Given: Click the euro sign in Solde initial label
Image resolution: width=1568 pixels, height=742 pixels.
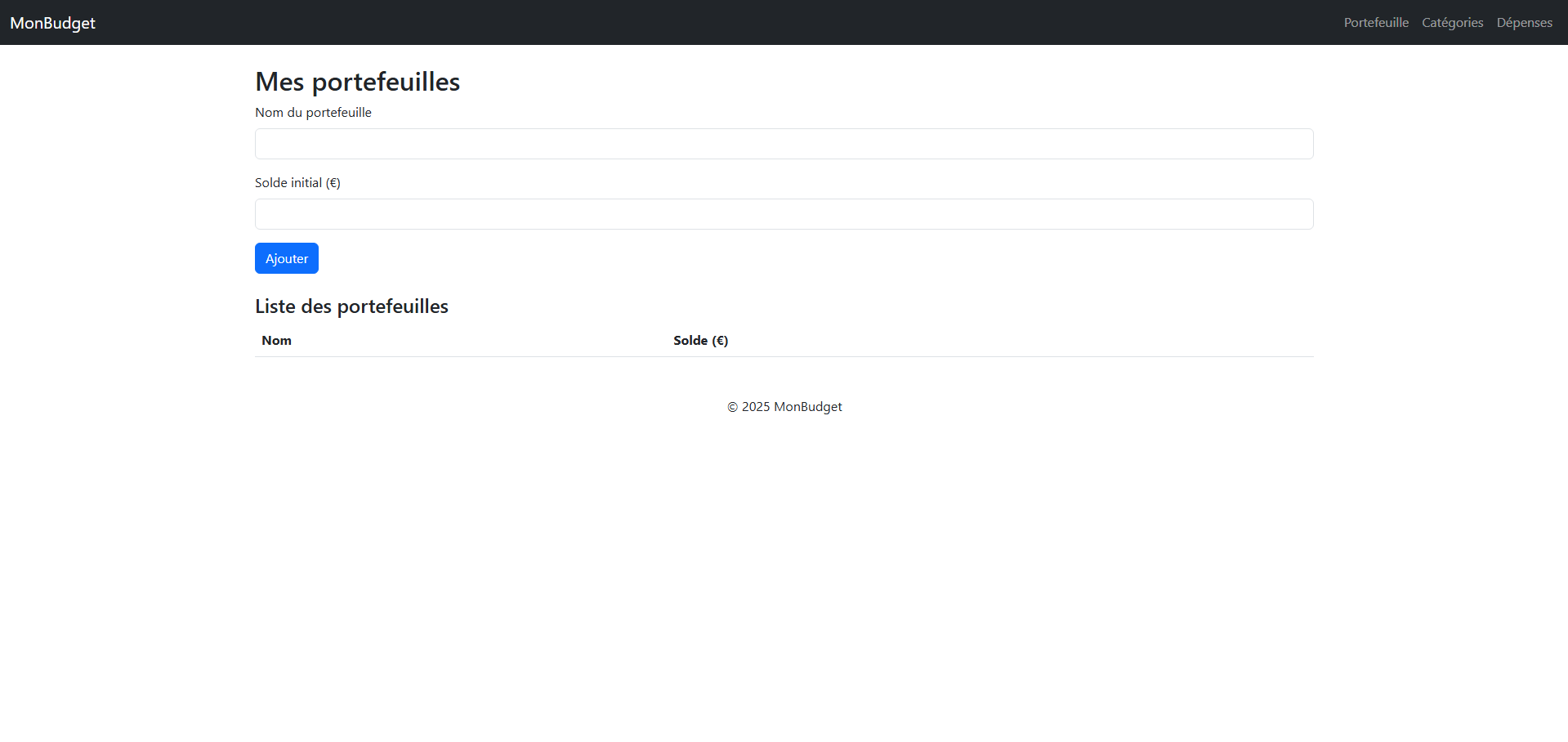Looking at the screenshot, I should click(333, 183).
